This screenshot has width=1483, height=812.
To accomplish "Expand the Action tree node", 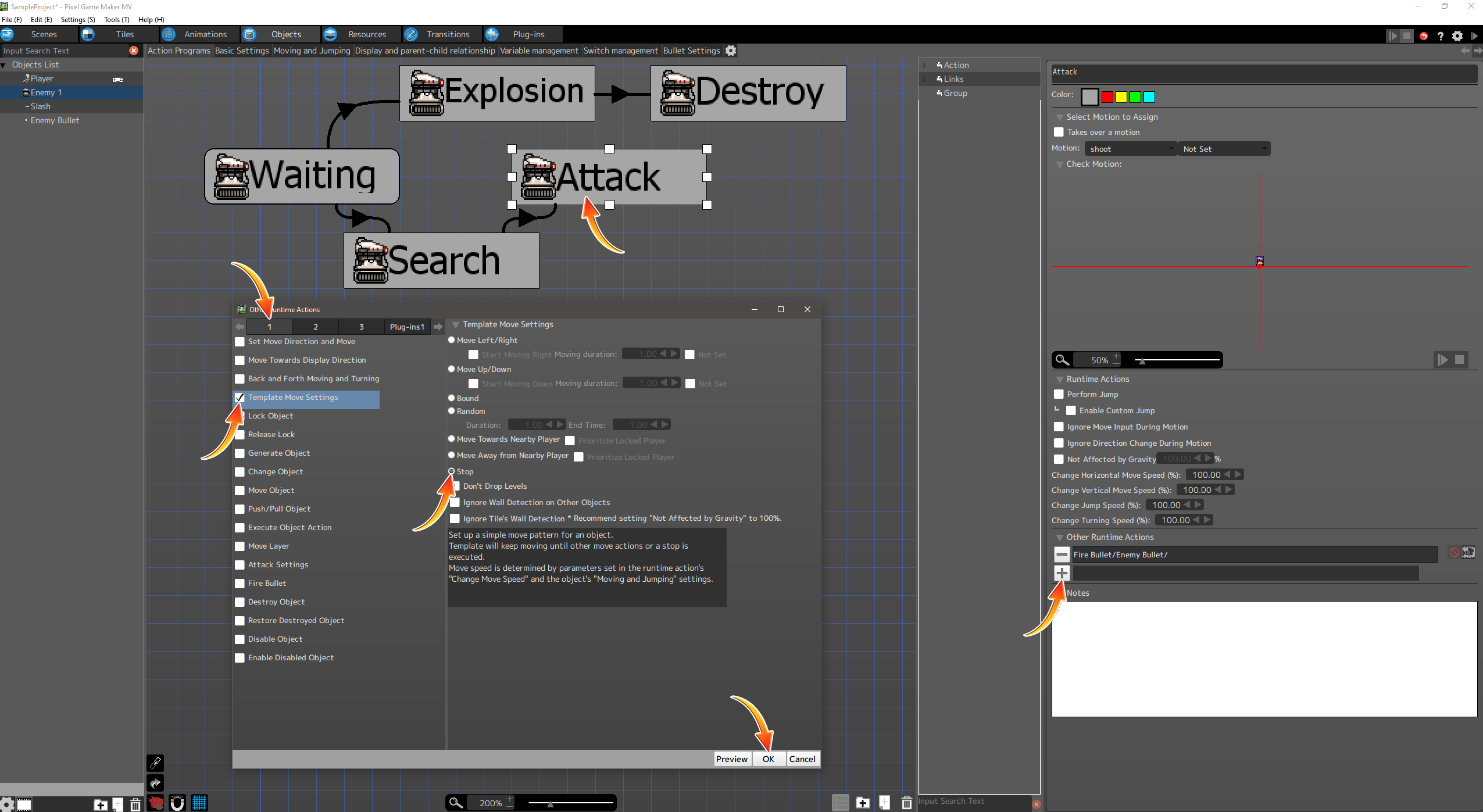I will pyautogui.click(x=925, y=65).
